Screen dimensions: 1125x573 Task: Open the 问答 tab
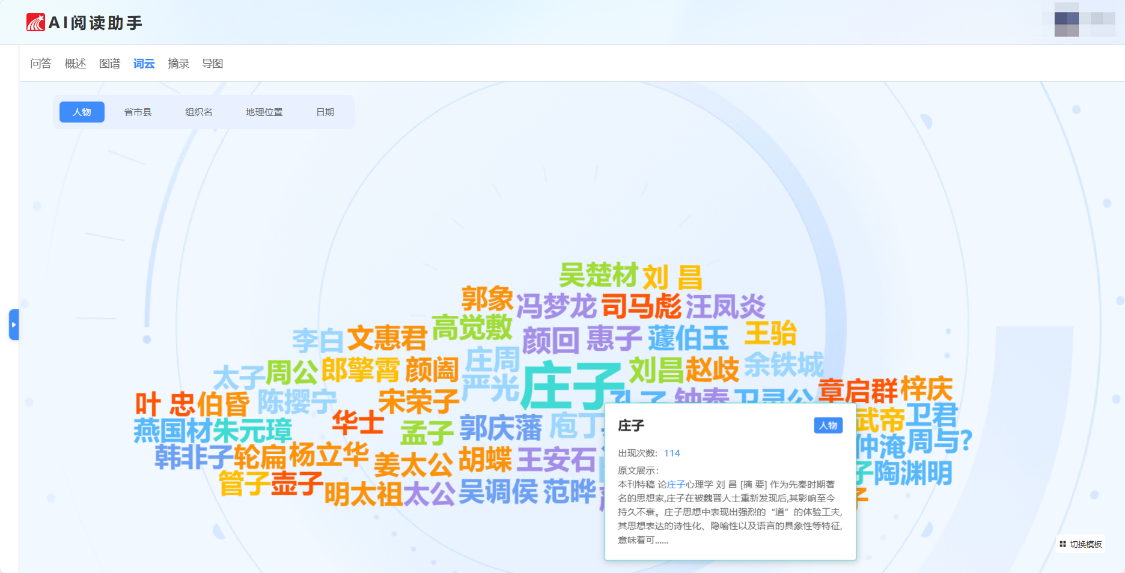(x=41, y=64)
